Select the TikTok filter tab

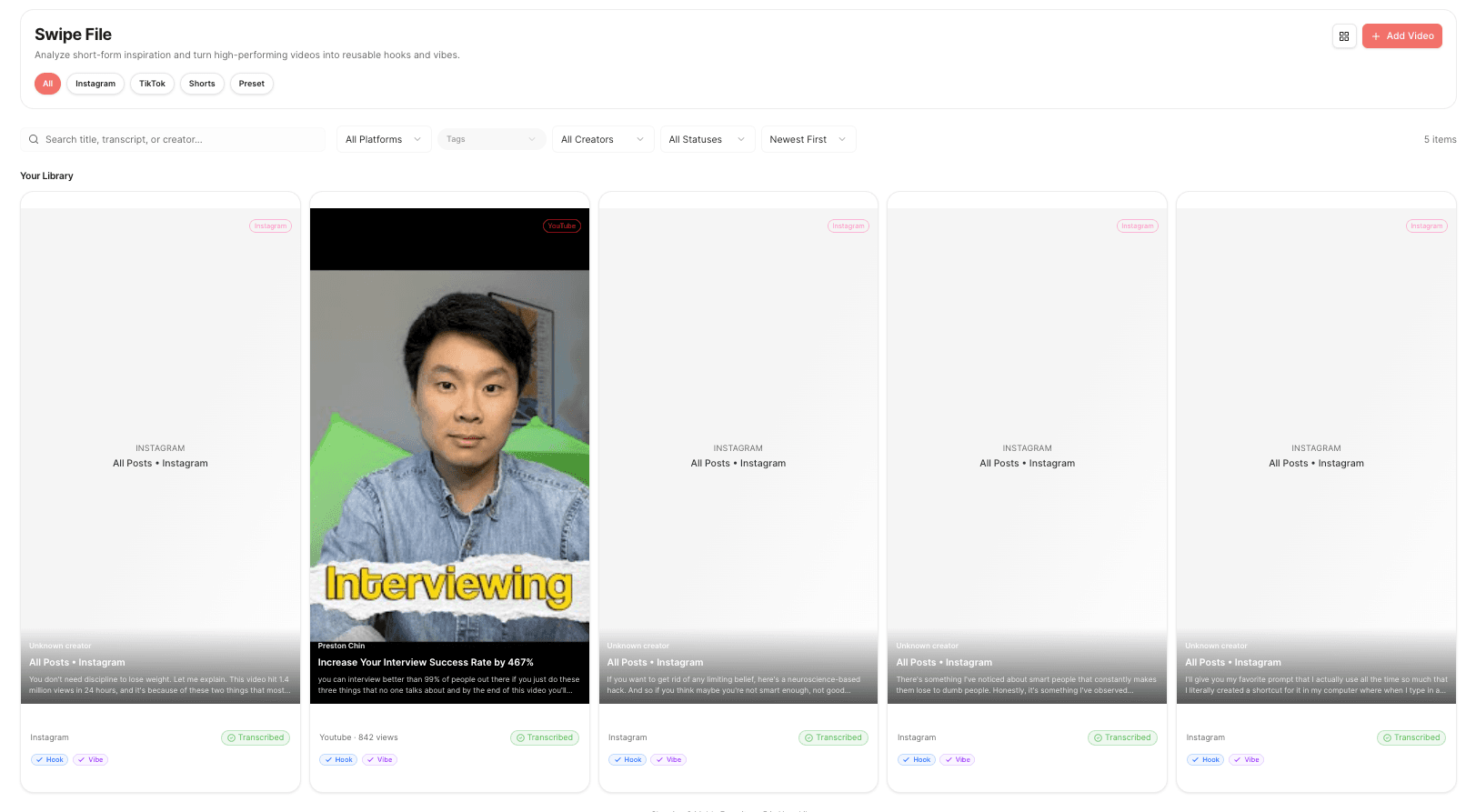pyautogui.click(x=152, y=84)
